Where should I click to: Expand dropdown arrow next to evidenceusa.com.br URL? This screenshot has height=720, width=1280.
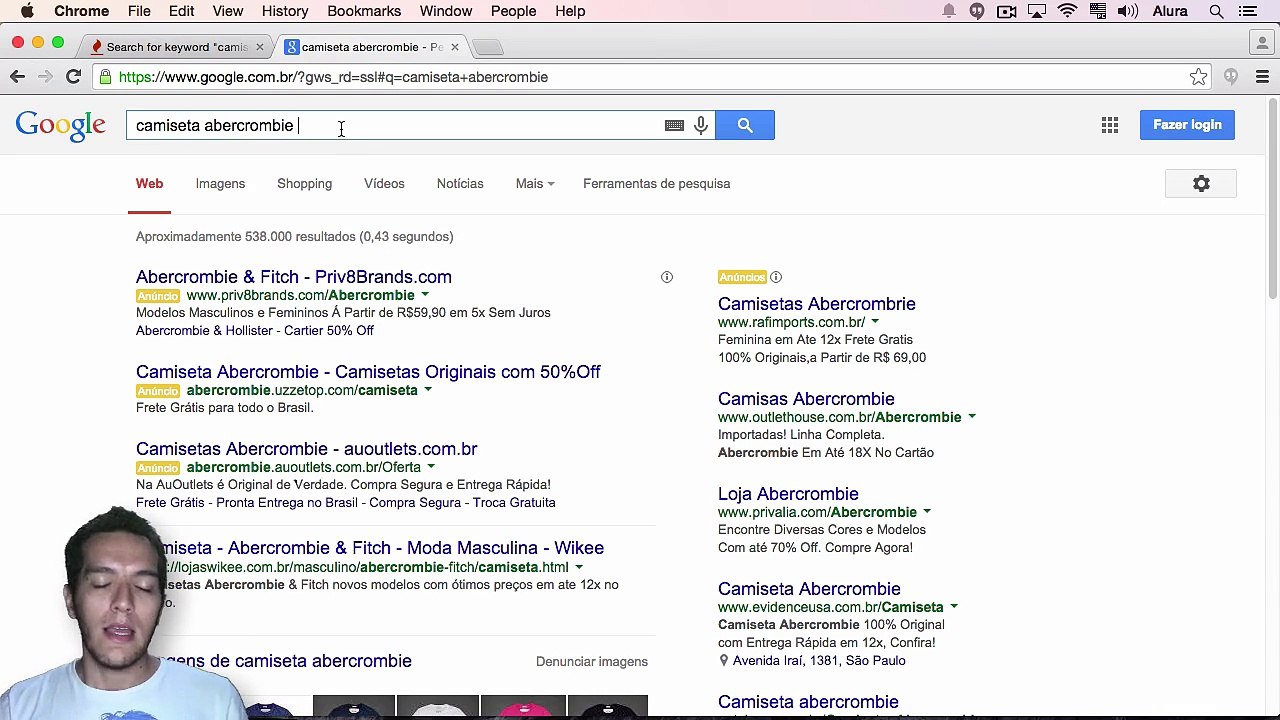click(954, 607)
